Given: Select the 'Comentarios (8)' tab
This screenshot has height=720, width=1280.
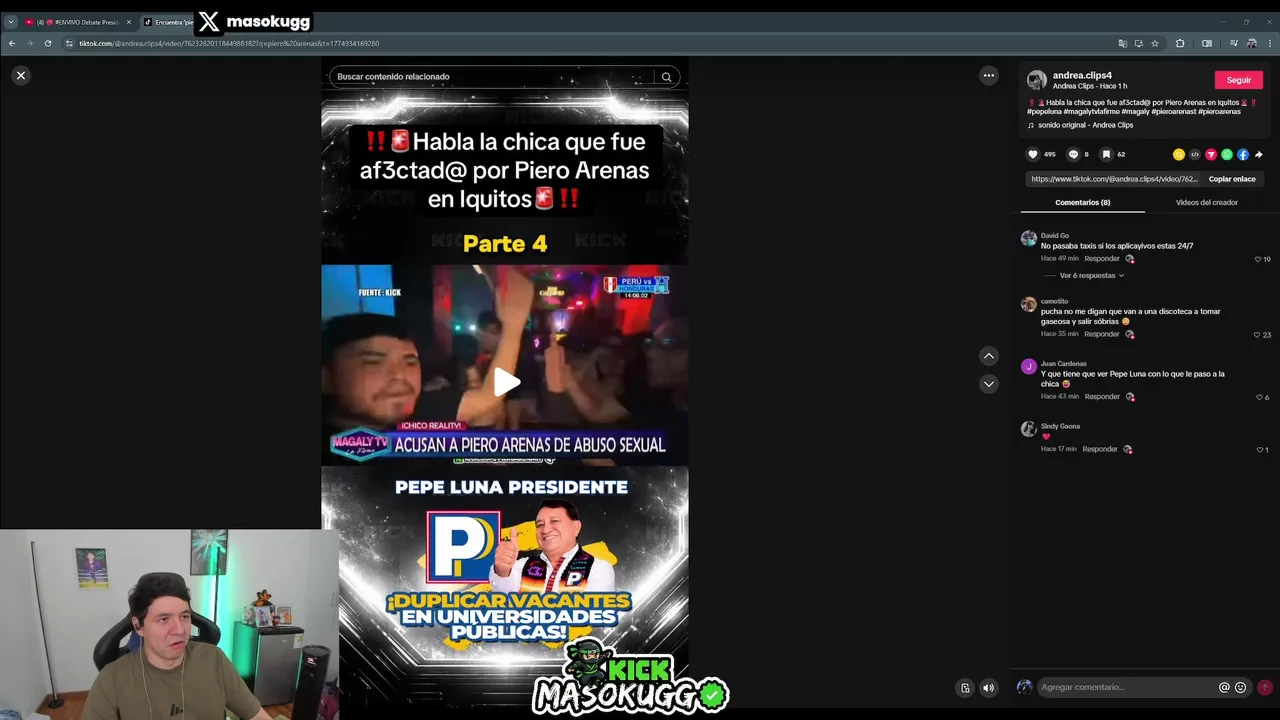Looking at the screenshot, I should click(1082, 202).
